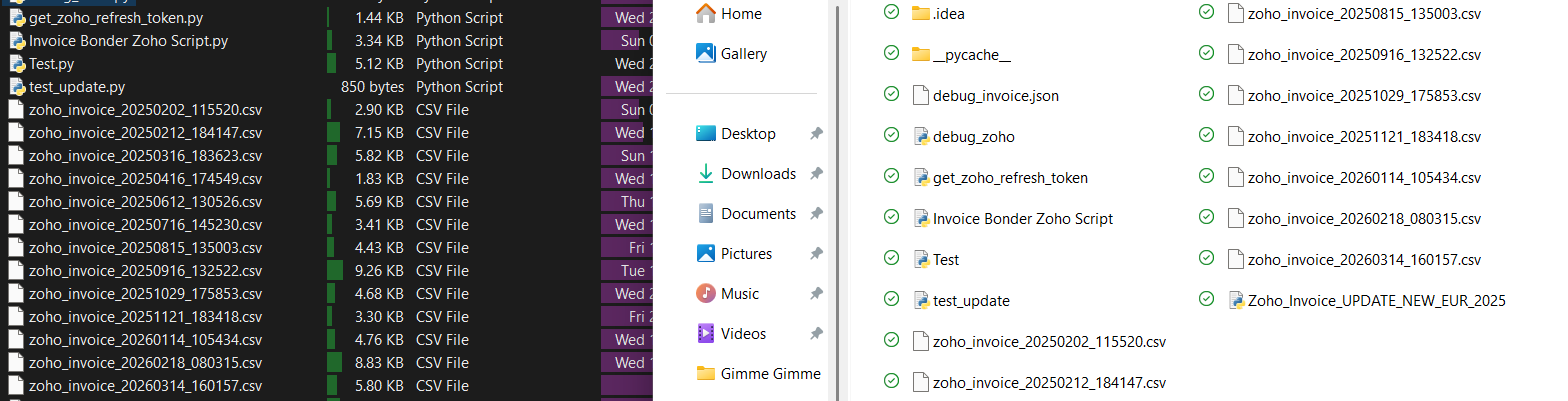This screenshot has width=1568, height=401.
Task: Click the Python icon beside Test.py
Action: [x=16, y=64]
